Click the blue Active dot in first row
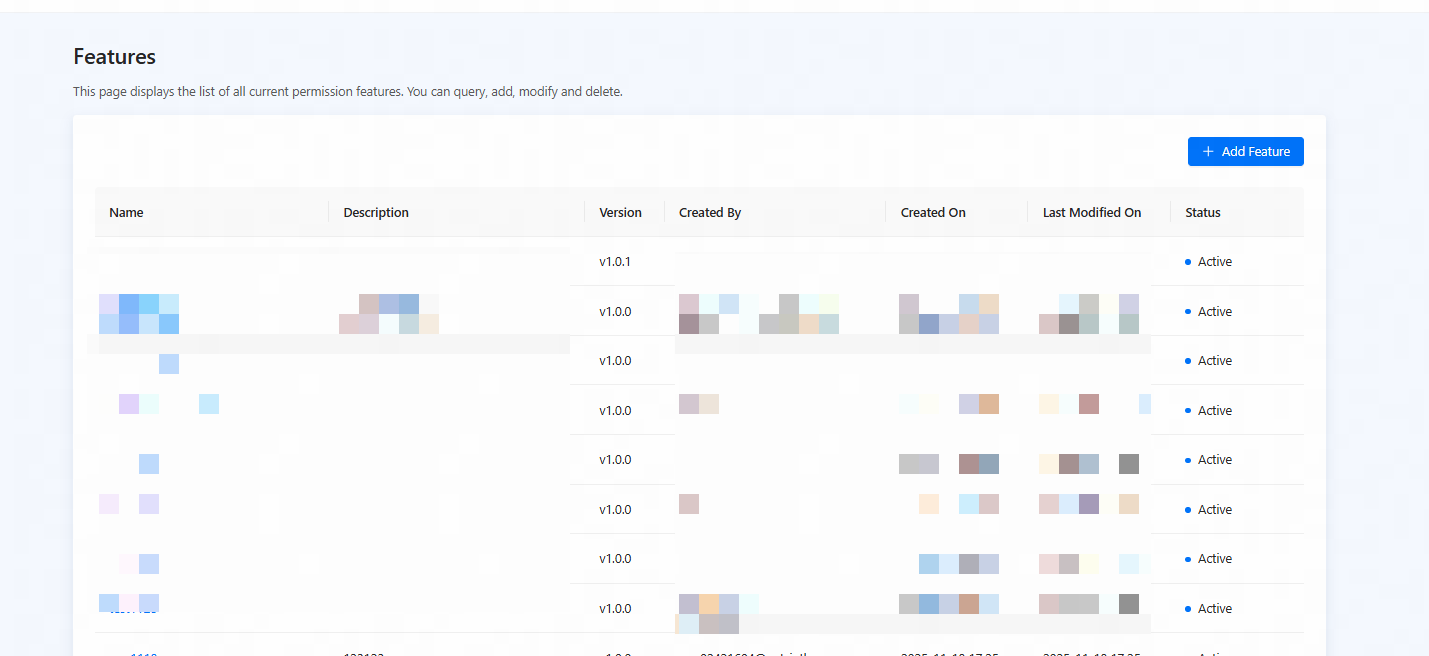The height and width of the screenshot is (656, 1429). click(x=1188, y=262)
